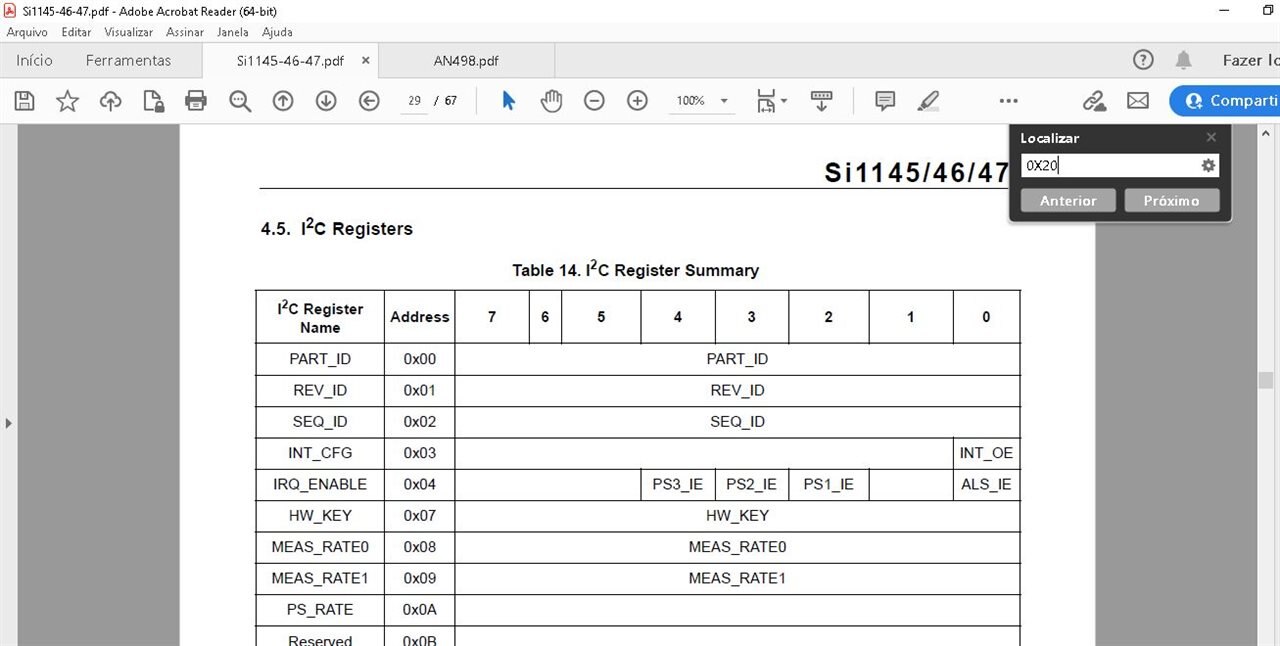Click the PS2_IE bit cell

pyautogui.click(x=752, y=484)
